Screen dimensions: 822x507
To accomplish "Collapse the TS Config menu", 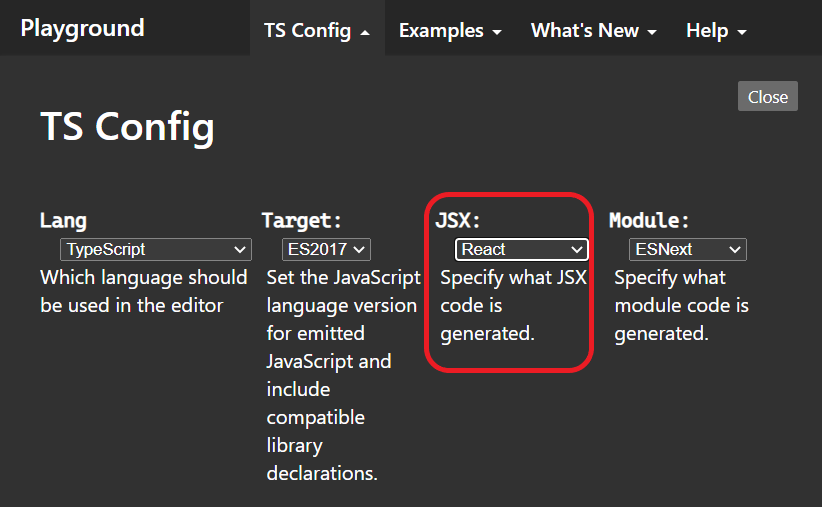I will tap(317, 30).
